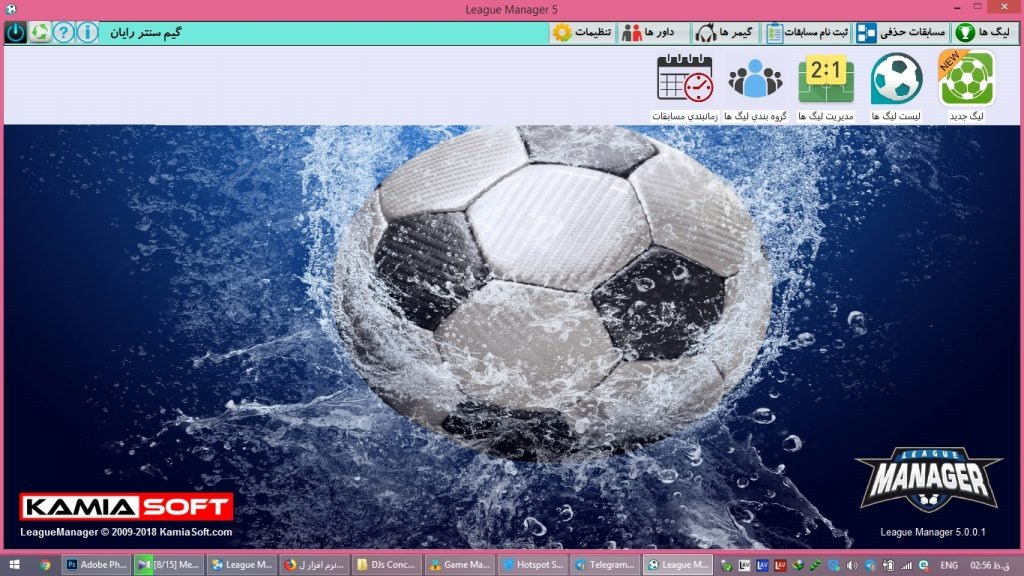The image size is (1024, 576).
Task: Switch to Telegram in the taskbar
Action: (x=606, y=565)
